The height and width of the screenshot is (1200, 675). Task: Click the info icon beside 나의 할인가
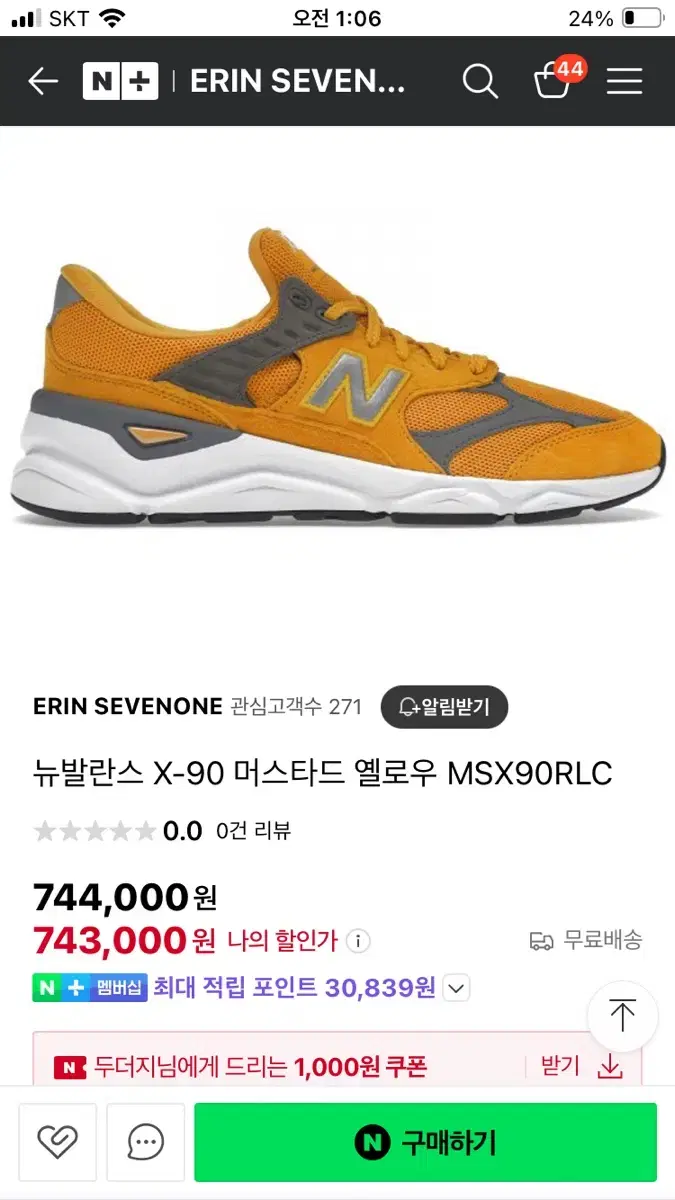358,941
